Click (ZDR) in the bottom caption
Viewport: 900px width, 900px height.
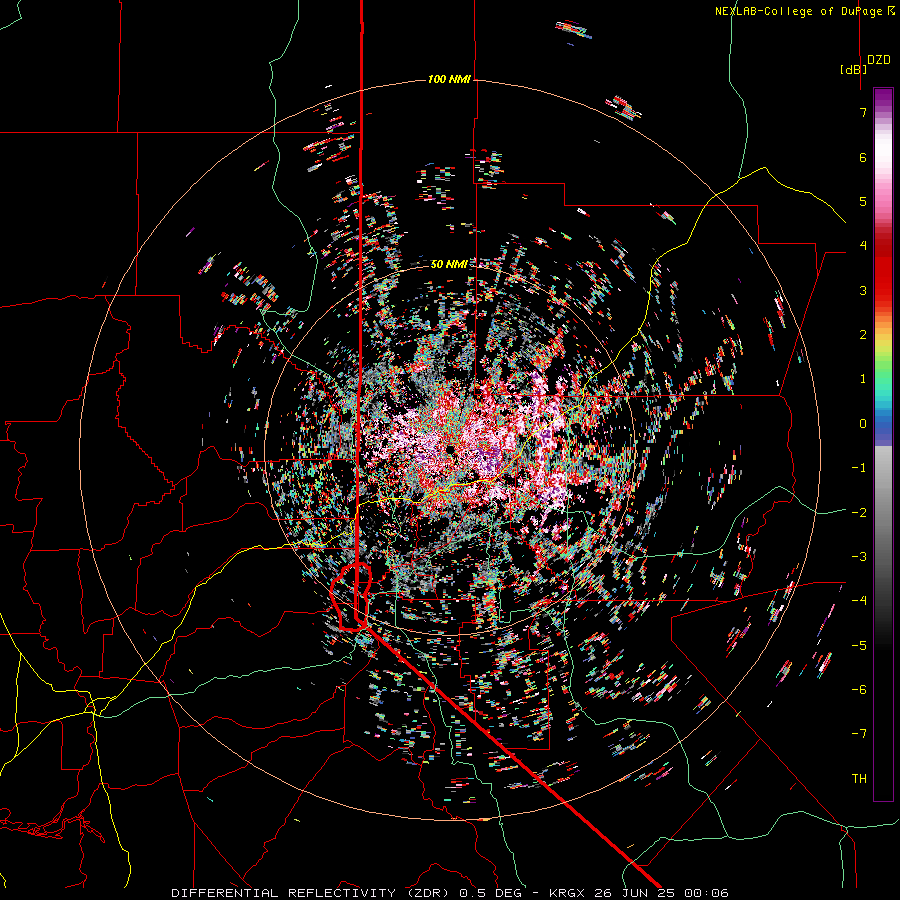click(x=428, y=893)
